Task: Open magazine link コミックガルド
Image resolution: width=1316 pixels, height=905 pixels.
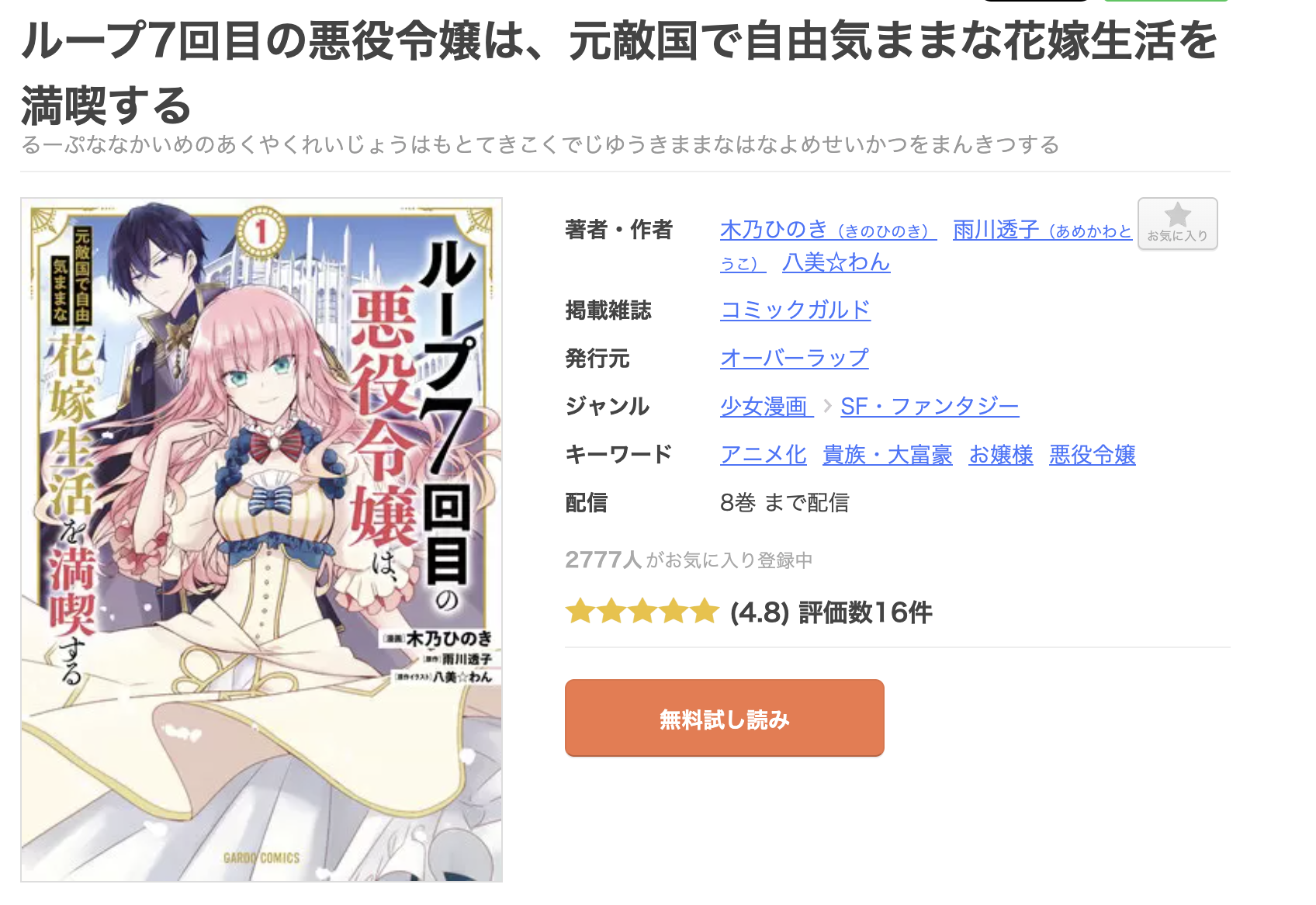Action: tap(795, 310)
